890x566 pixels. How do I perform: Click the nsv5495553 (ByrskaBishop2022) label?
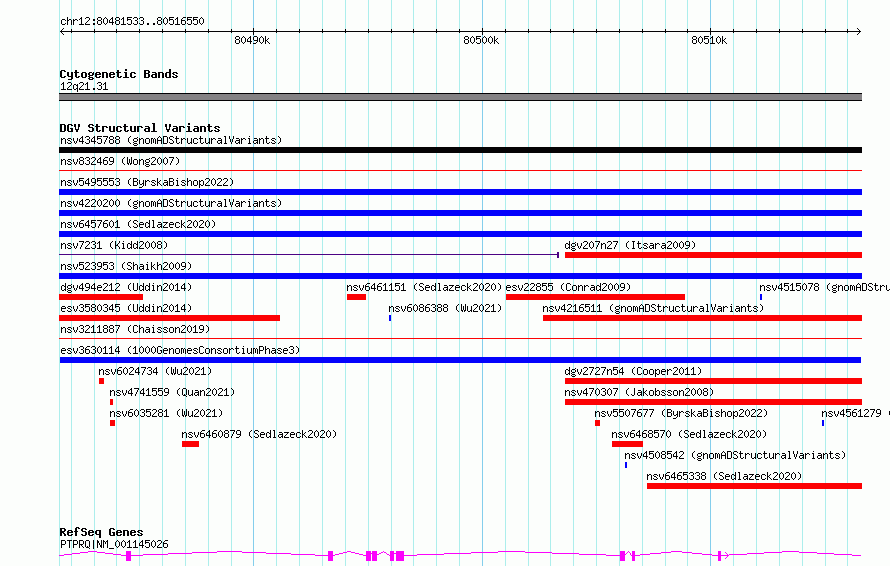[x=147, y=182]
